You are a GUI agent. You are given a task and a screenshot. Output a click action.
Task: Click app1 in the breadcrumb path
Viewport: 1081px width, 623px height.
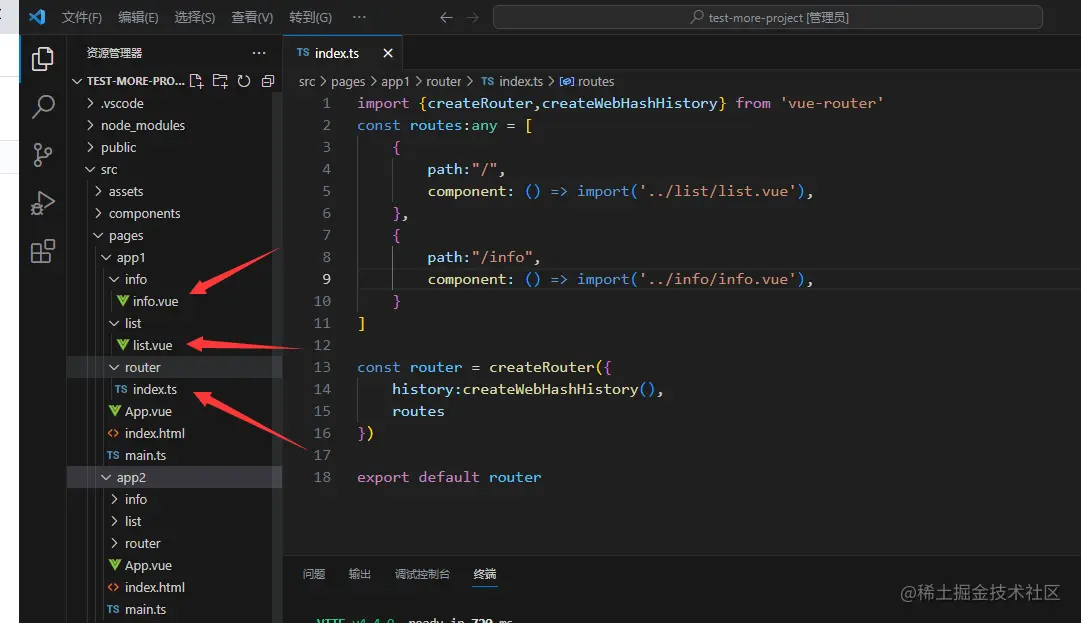tap(395, 81)
